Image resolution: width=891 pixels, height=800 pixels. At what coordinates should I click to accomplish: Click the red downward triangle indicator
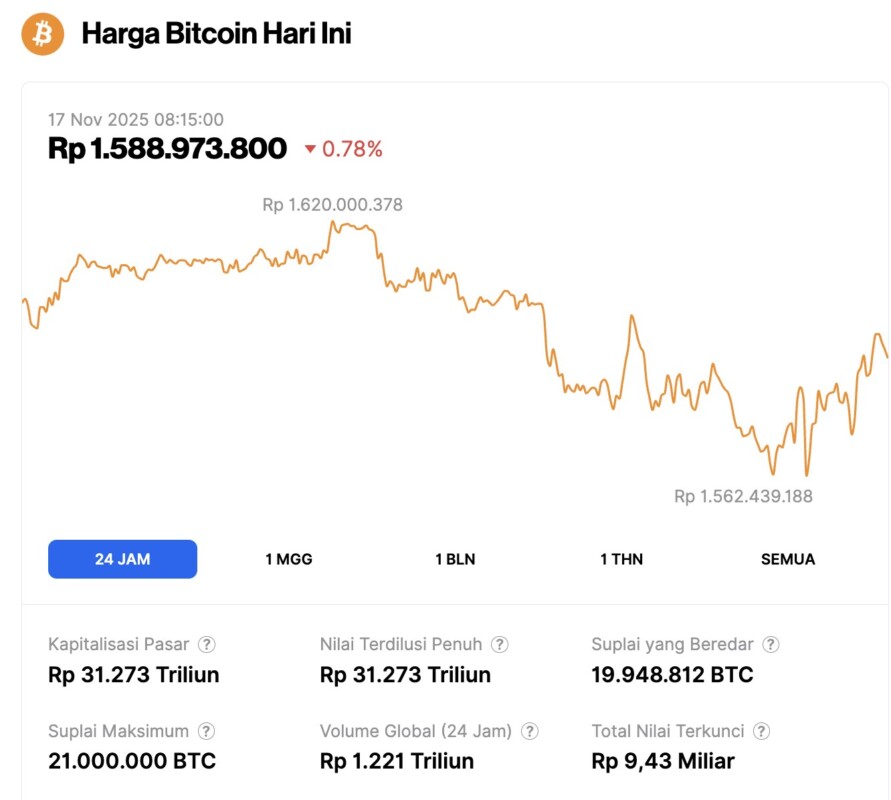click(312, 149)
